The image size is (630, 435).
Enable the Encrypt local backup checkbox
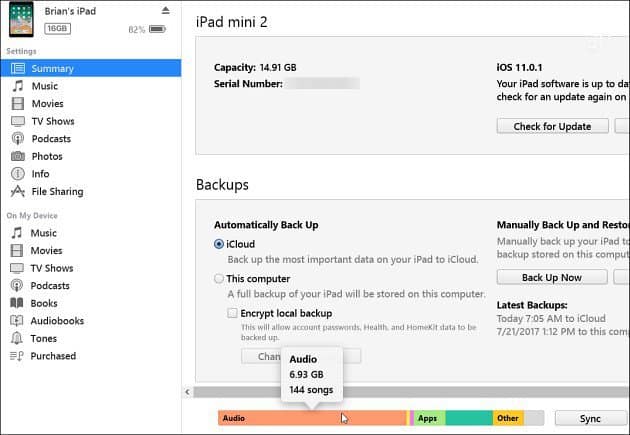tap(233, 313)
